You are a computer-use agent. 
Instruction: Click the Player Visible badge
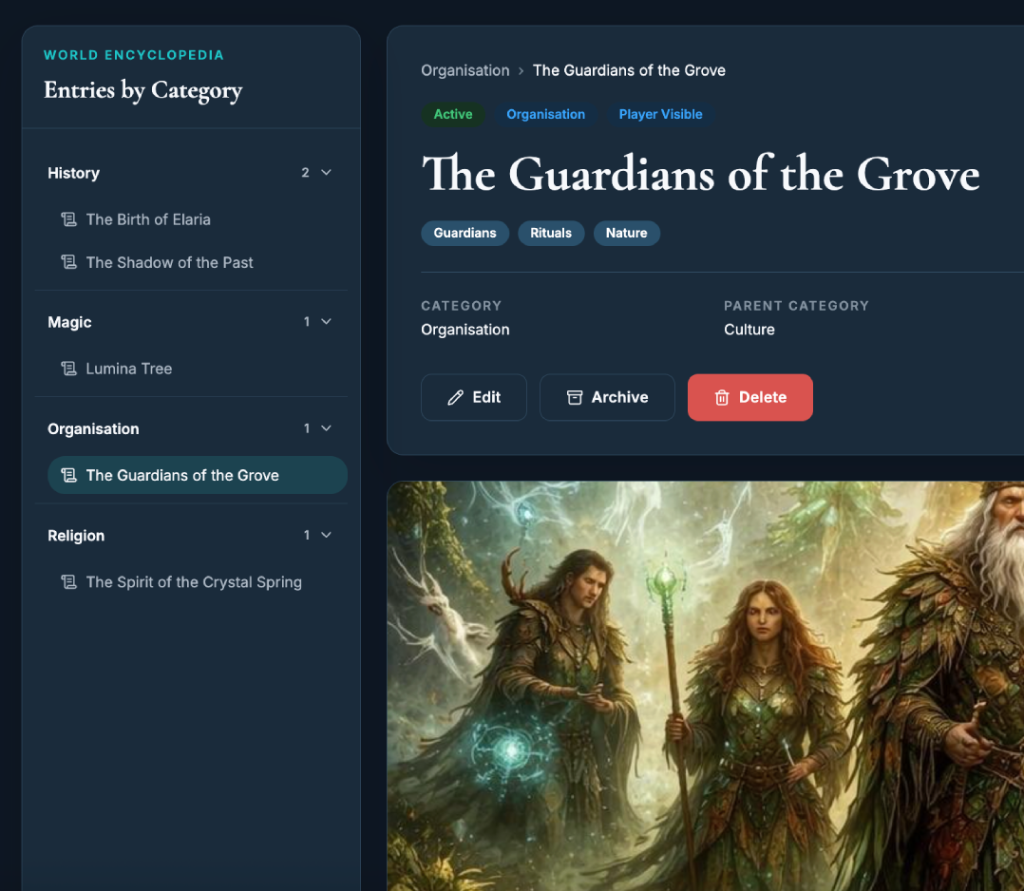click(660, 114)
